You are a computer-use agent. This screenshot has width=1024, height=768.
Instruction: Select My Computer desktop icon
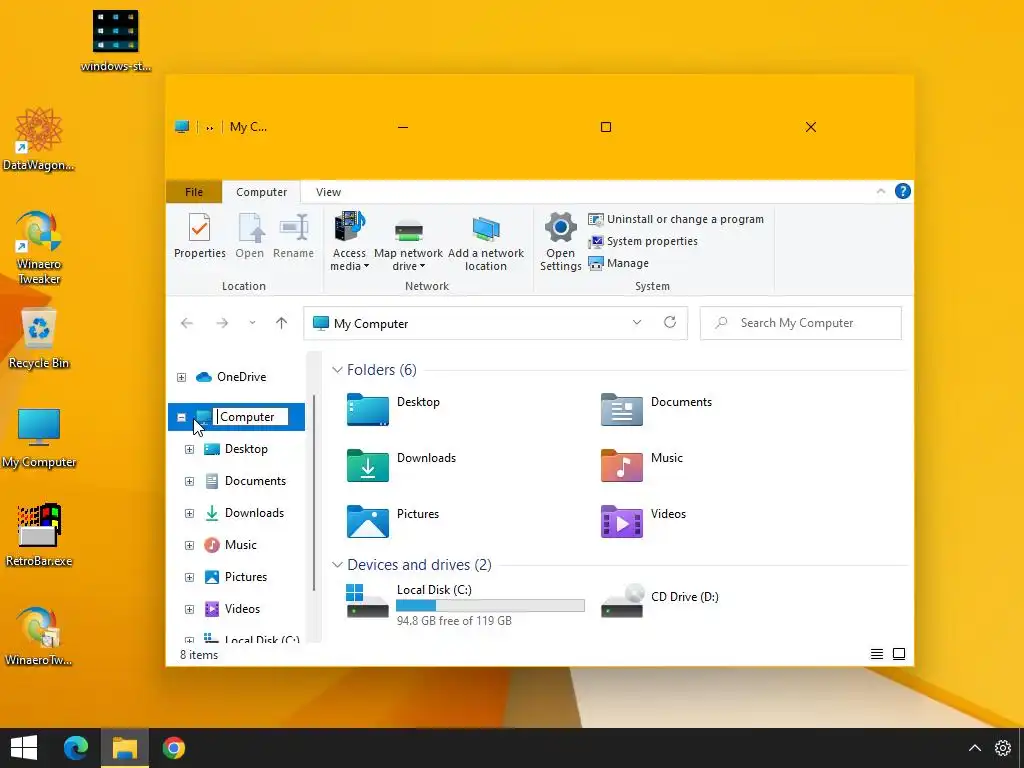(39, 438)
